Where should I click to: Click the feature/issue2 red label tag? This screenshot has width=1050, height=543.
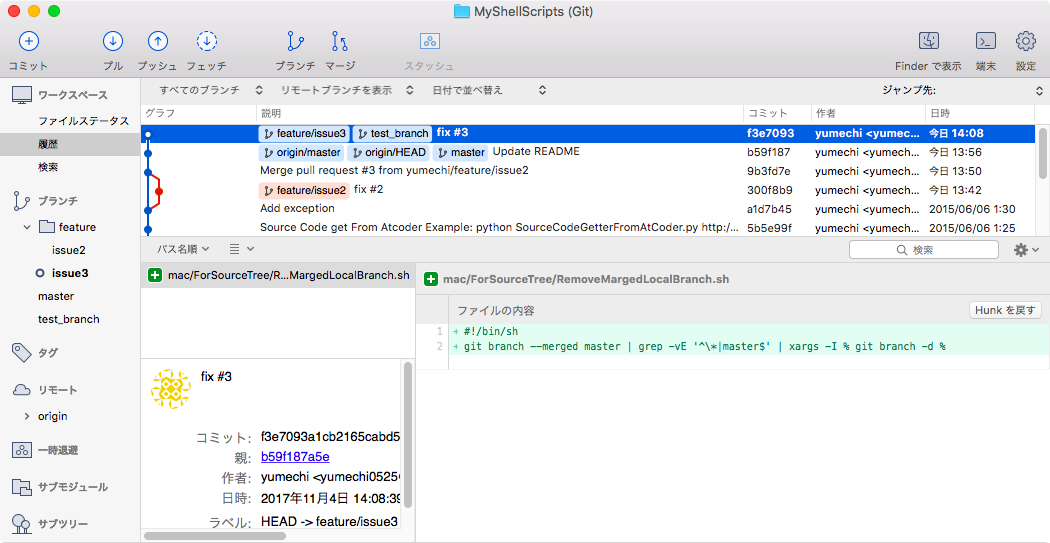[x=304, y=190]
